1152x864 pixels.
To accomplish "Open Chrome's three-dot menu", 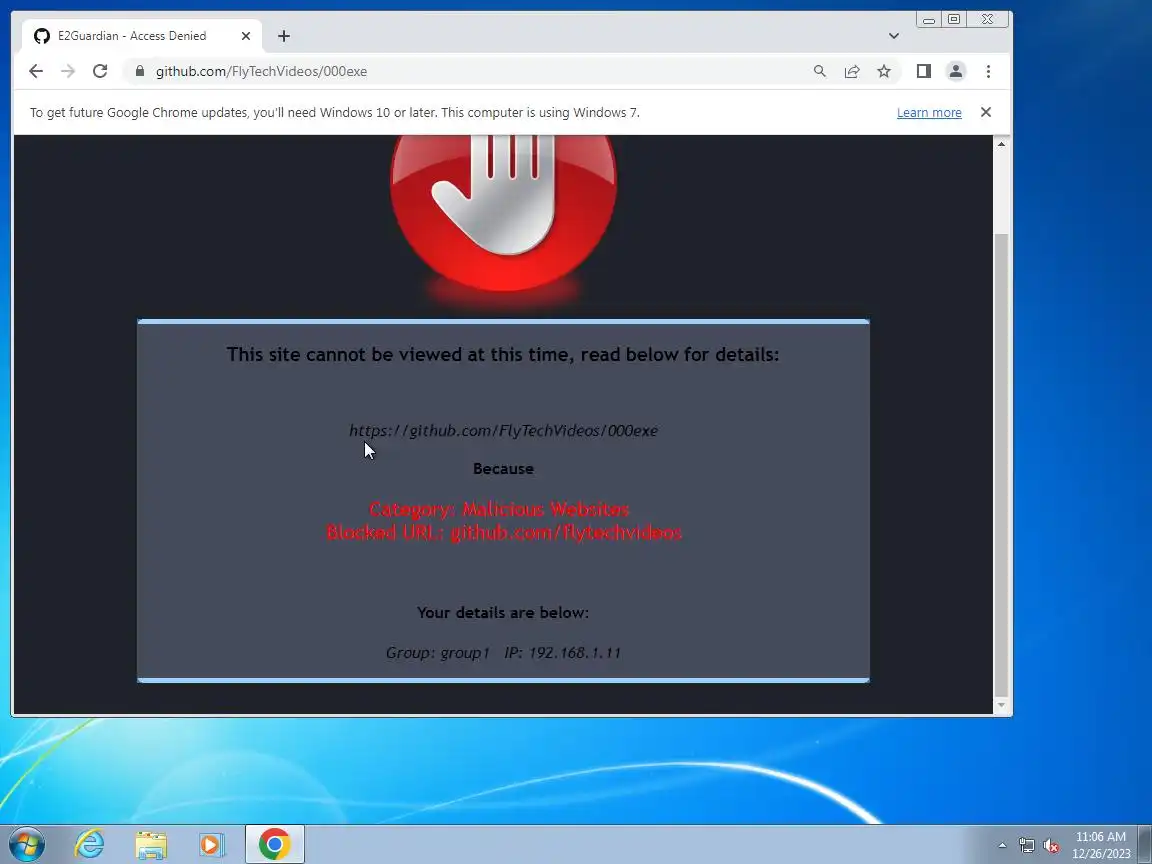I will [x=988, y=71].
